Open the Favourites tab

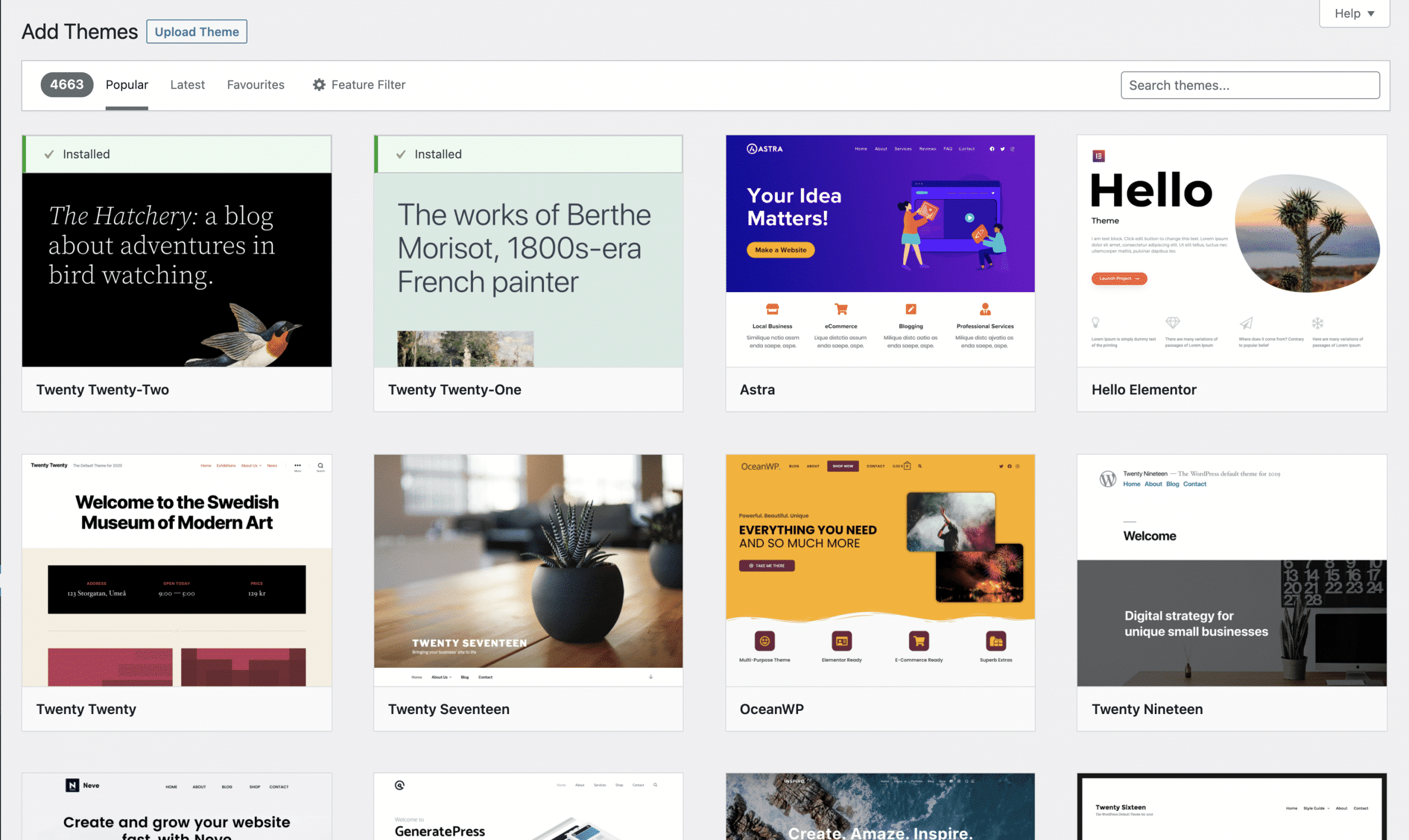point(255,85)
